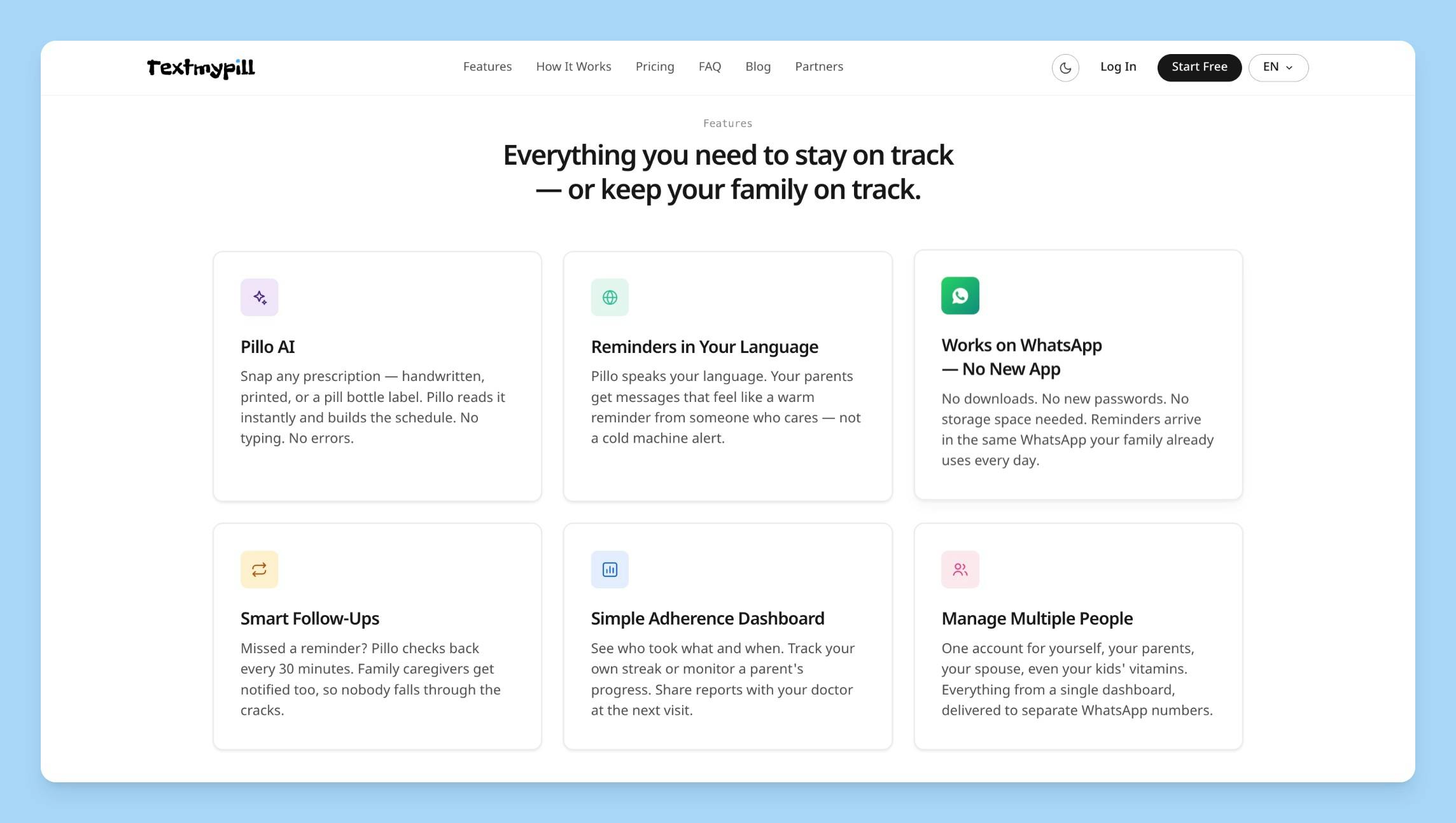
Task: Click the Textmypill logo
Action: click(x=201, y=68)
